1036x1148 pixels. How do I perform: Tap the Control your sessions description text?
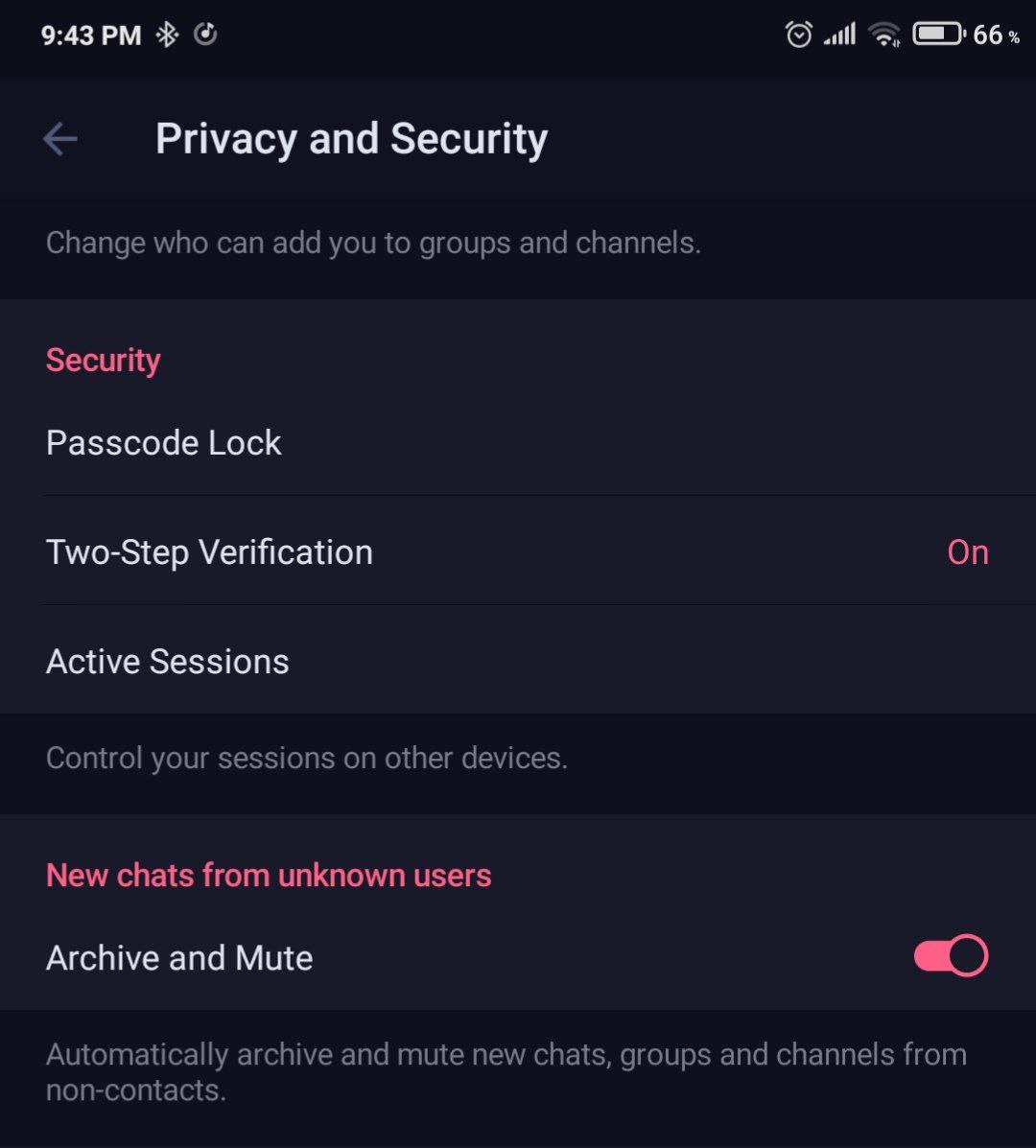coord(307,759)
